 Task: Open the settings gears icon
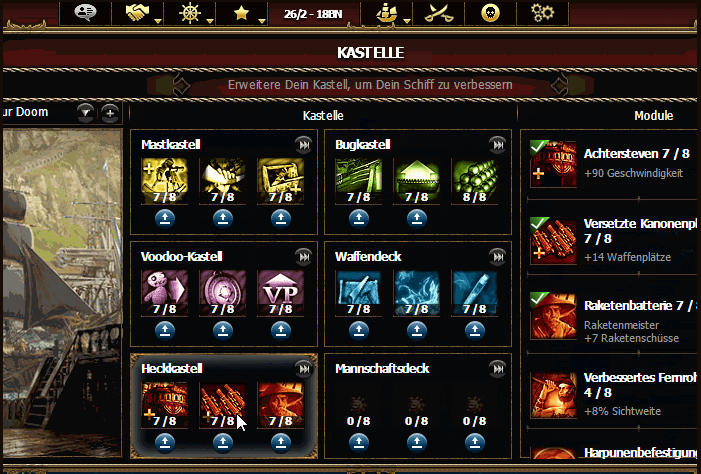[x=542, y=13]
